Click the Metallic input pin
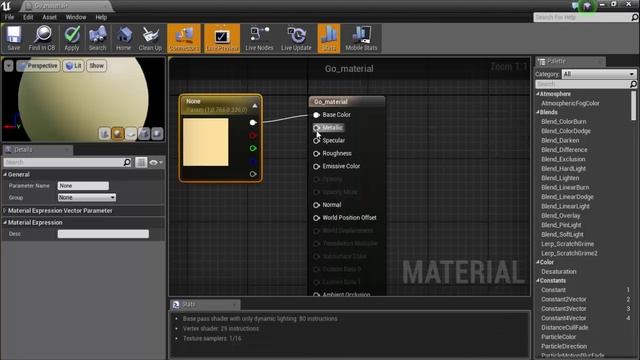640x360 pixels. click(316, 128)
